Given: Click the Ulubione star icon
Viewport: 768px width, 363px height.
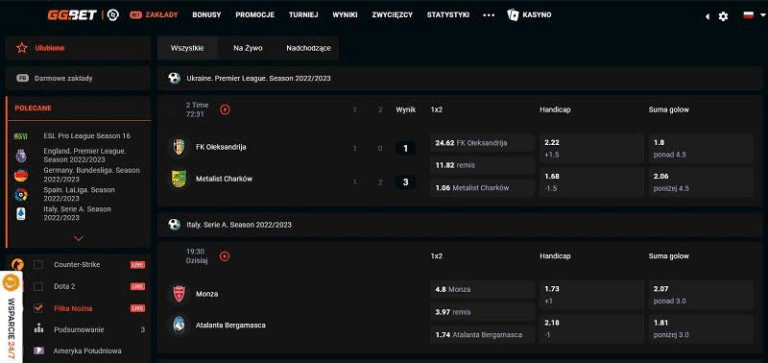Looking at the screenshot, I should [x=22, y=48].
